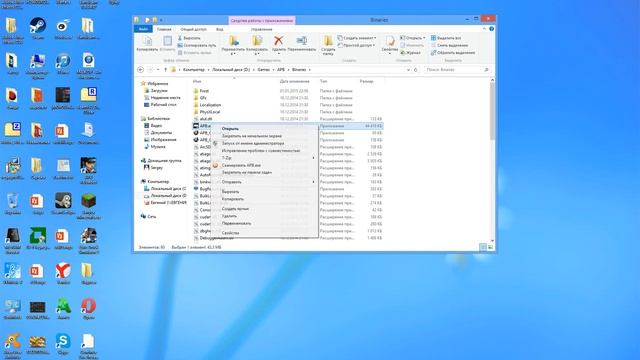
Task: Click the Копировать (Copy) ribbon icon
Action: coord(147,44)
